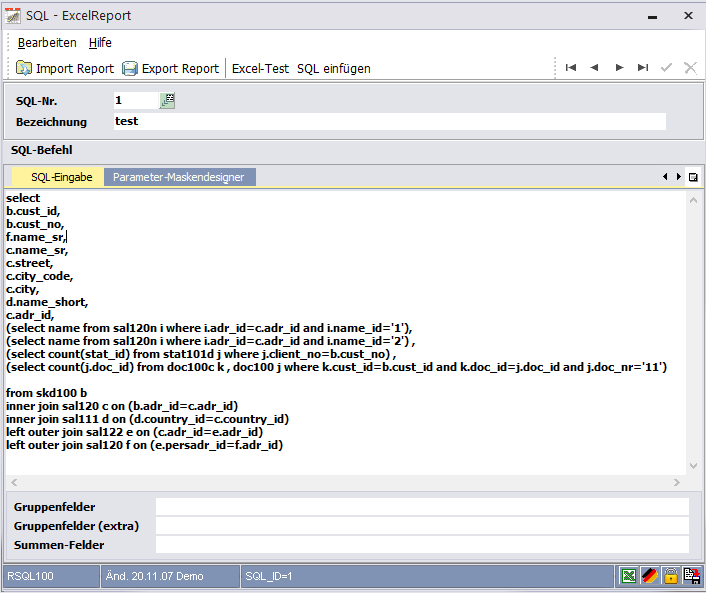Image resolution: width=706 pixels, height=593 pixels.
Task: Click the Excel icon in status bar
Action: coord(629,576)
